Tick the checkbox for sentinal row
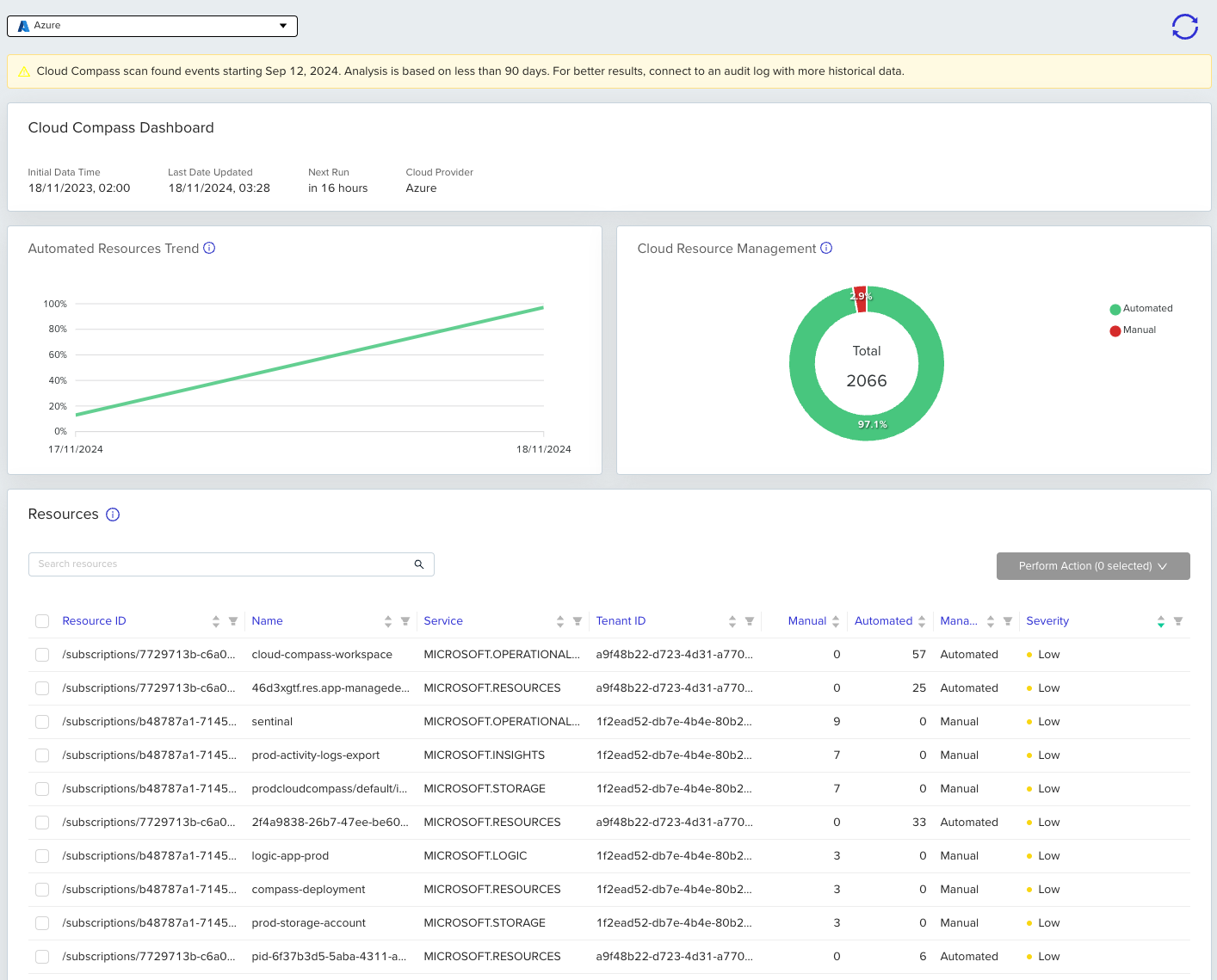This screenshot has height=980, width=1217. click(x=42, y=722)
